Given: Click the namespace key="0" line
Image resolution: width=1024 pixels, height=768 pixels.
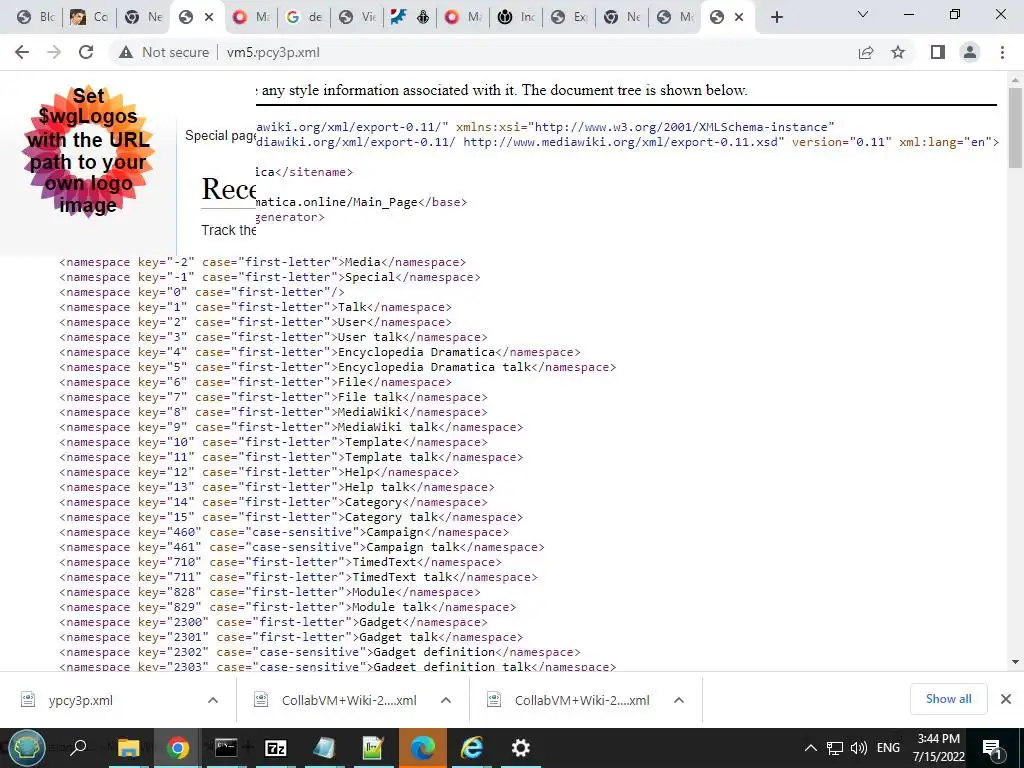Looking at the screenshot, I should [202, 292].
